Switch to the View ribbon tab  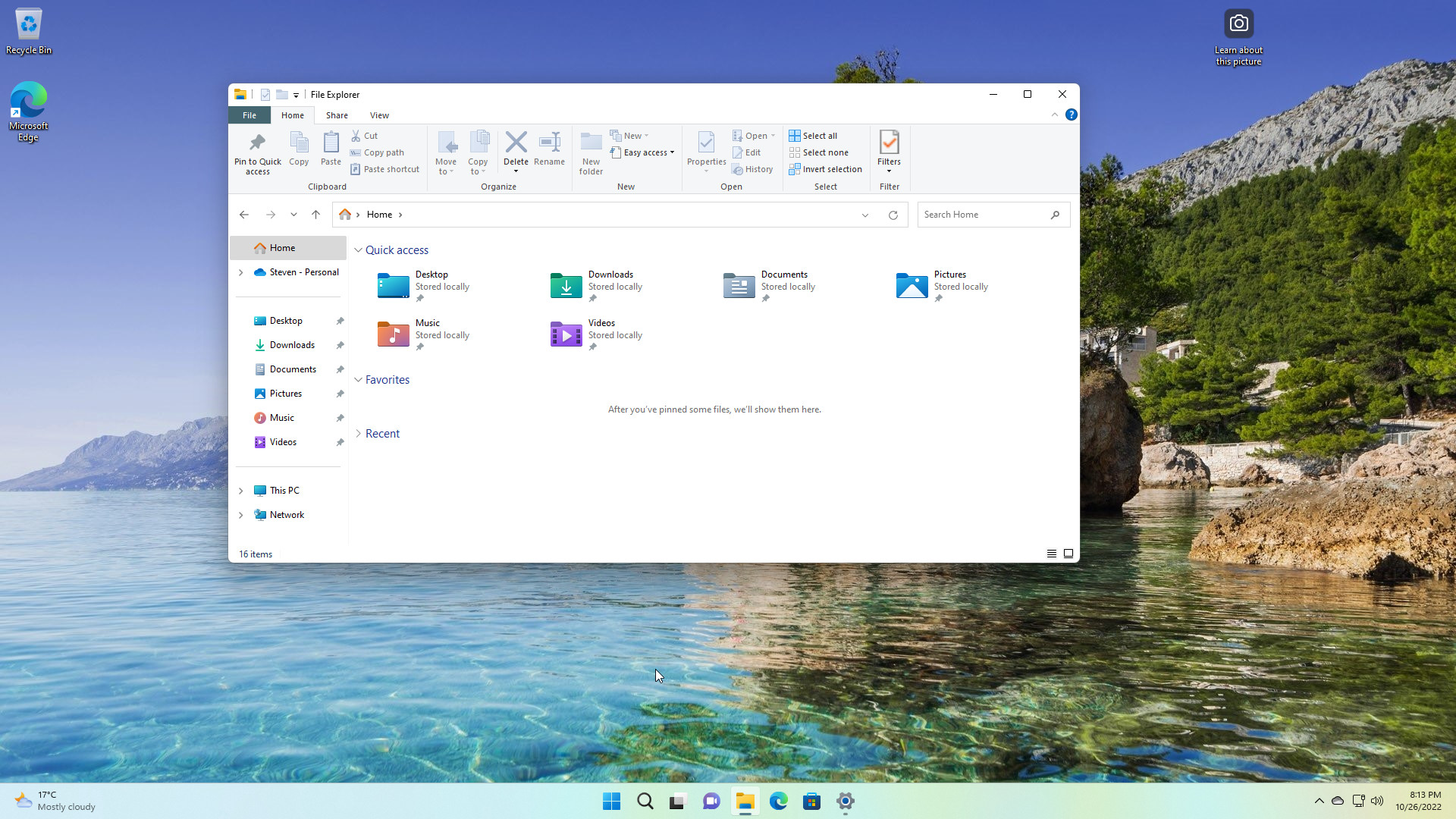[x=379, y=115]
